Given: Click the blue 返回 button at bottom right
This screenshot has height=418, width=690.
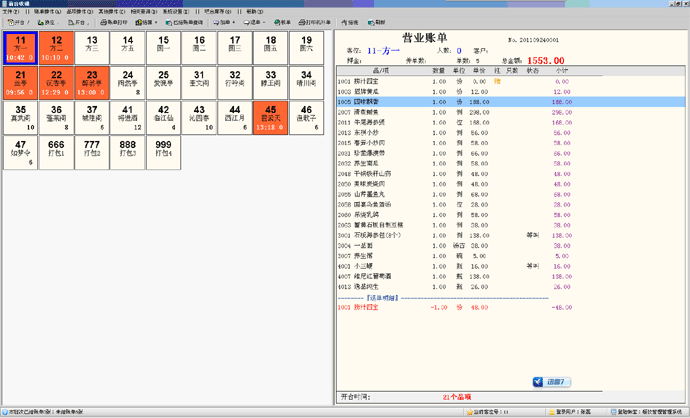Looking at the screenshot, I should point(551,382).
